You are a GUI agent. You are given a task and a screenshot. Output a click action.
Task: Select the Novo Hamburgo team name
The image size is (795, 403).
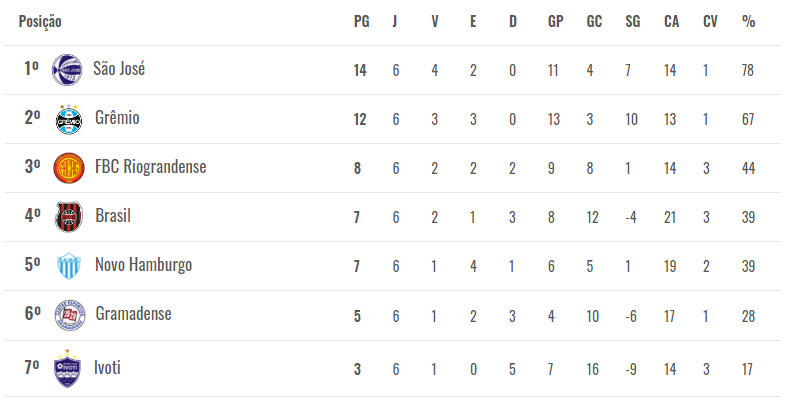(143, 265)
